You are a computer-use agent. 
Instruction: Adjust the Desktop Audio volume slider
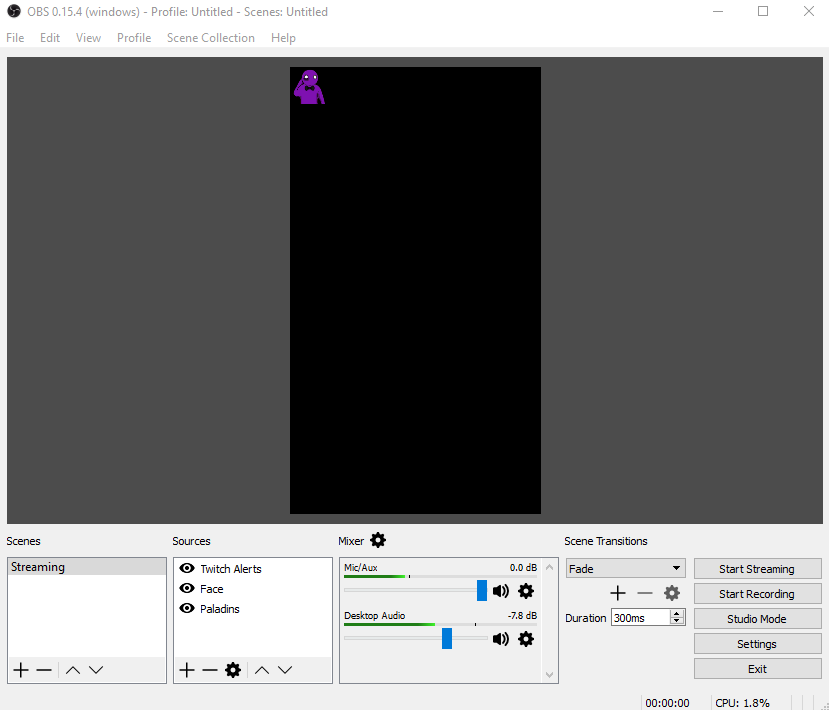[447, 638]
